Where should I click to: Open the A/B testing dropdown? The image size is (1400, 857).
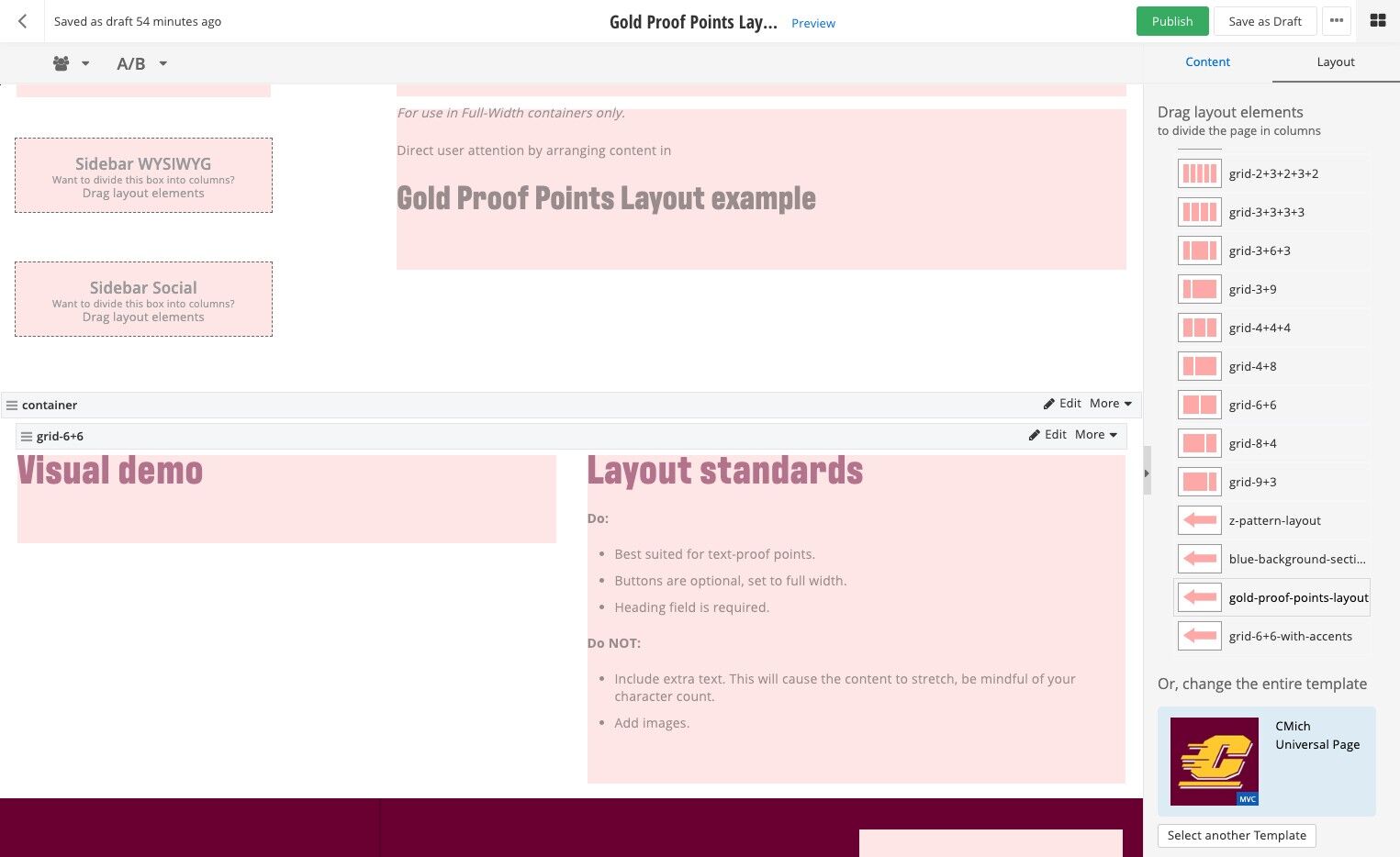(x=141, y=63)
